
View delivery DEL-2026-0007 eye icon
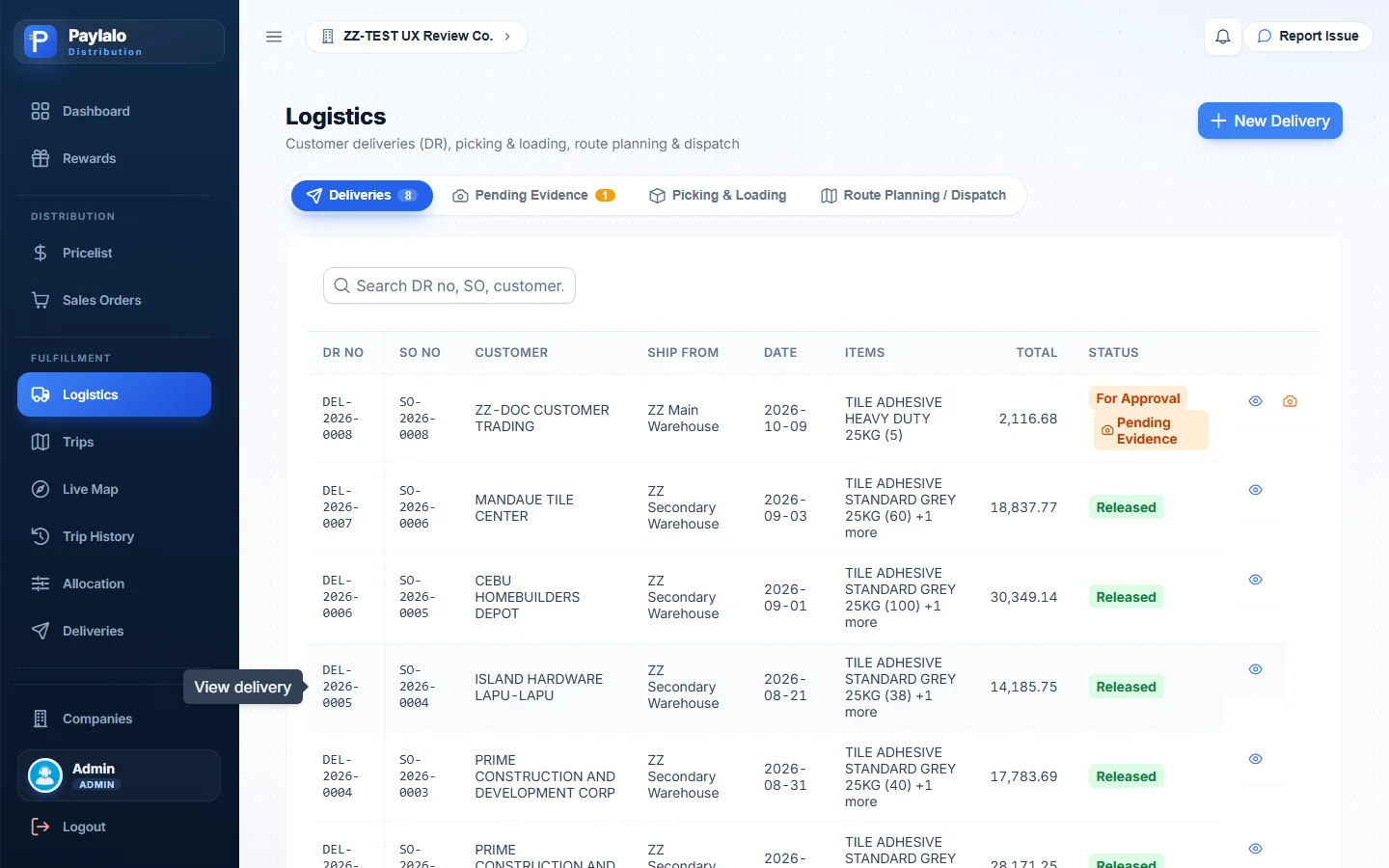tap(1255, 490)
